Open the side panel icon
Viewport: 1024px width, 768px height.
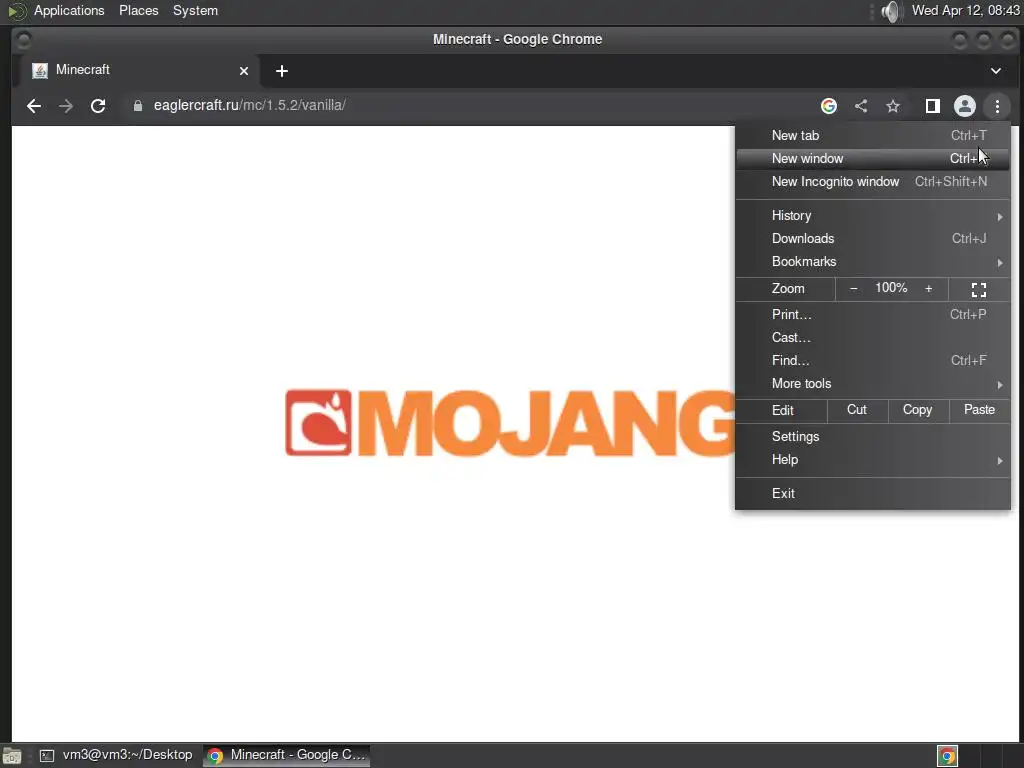click(x=933, y=106)
